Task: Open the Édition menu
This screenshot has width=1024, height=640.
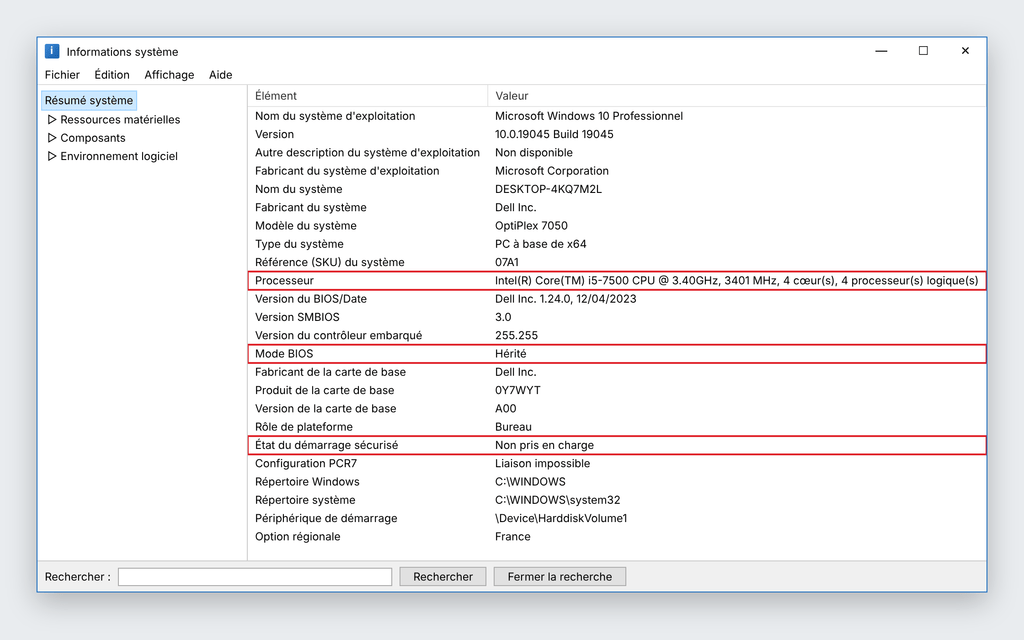Action: (112, 74)
